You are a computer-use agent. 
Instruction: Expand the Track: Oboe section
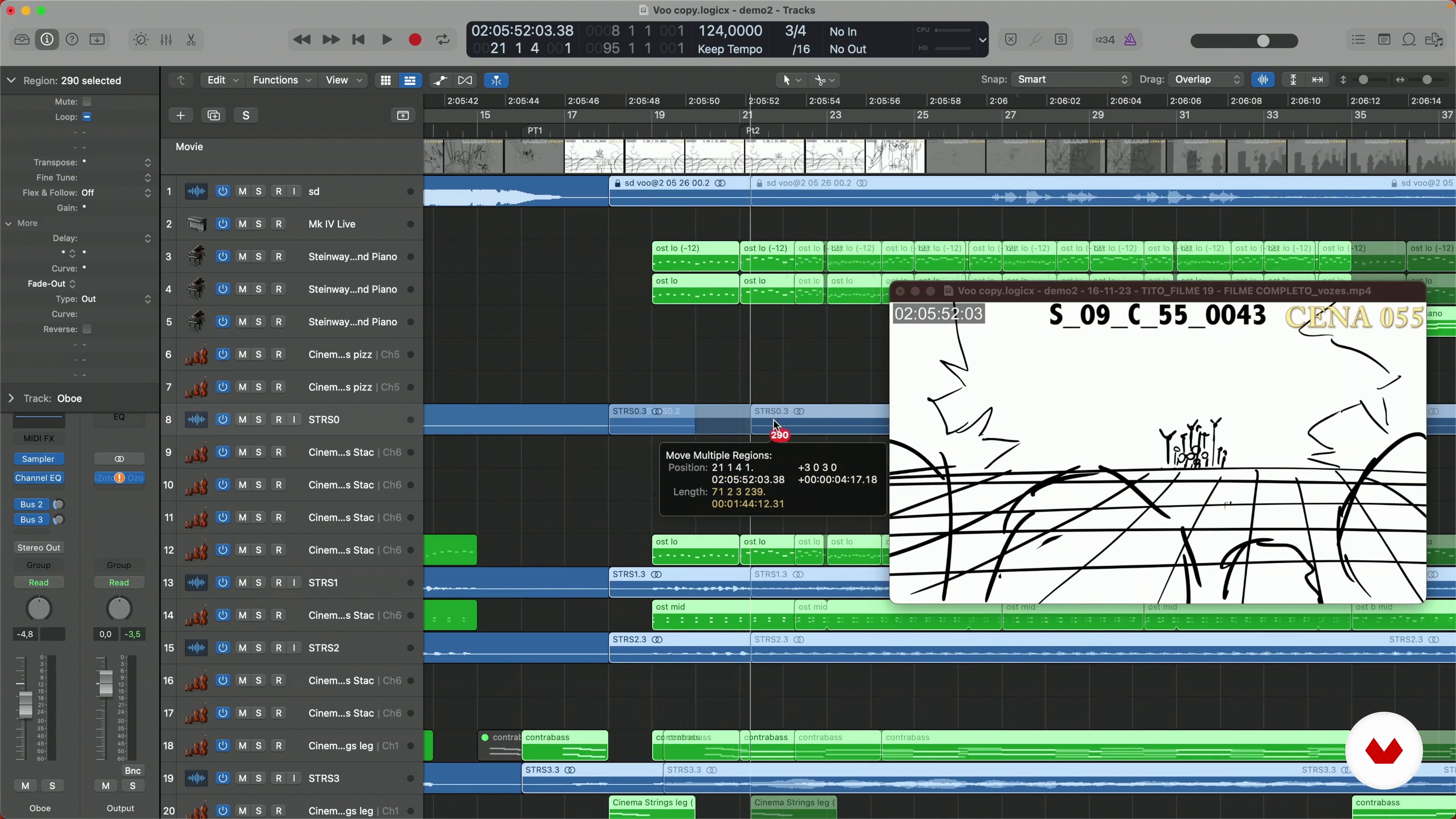11,399
